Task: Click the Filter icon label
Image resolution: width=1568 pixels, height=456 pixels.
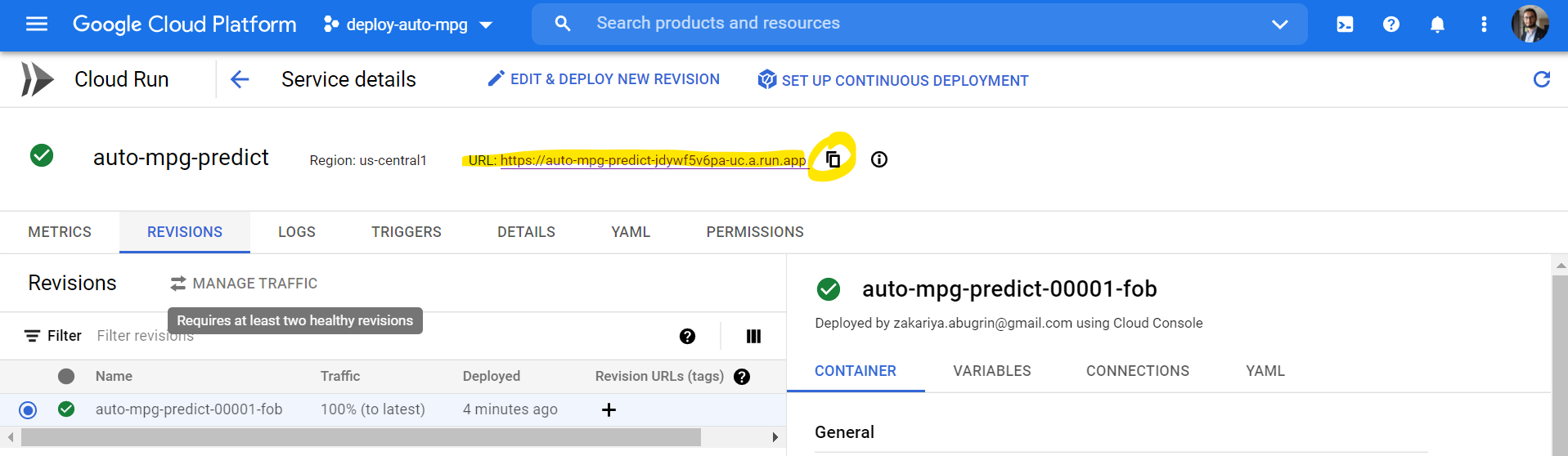Action: click(53, 336)
